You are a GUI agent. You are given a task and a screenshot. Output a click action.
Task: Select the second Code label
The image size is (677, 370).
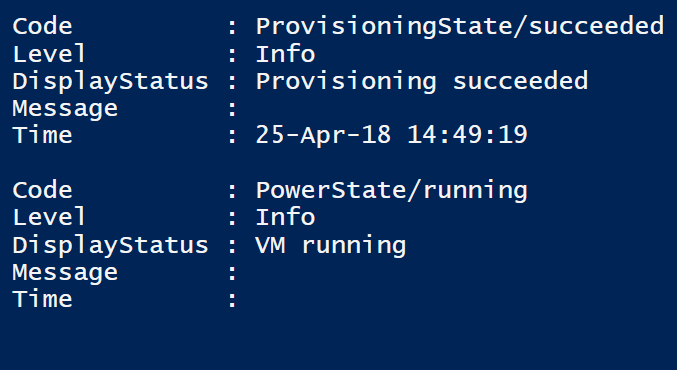(x=42, y=190)
